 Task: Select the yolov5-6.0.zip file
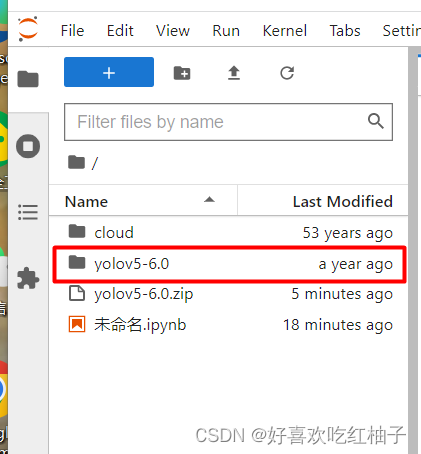tap(229, 294)
